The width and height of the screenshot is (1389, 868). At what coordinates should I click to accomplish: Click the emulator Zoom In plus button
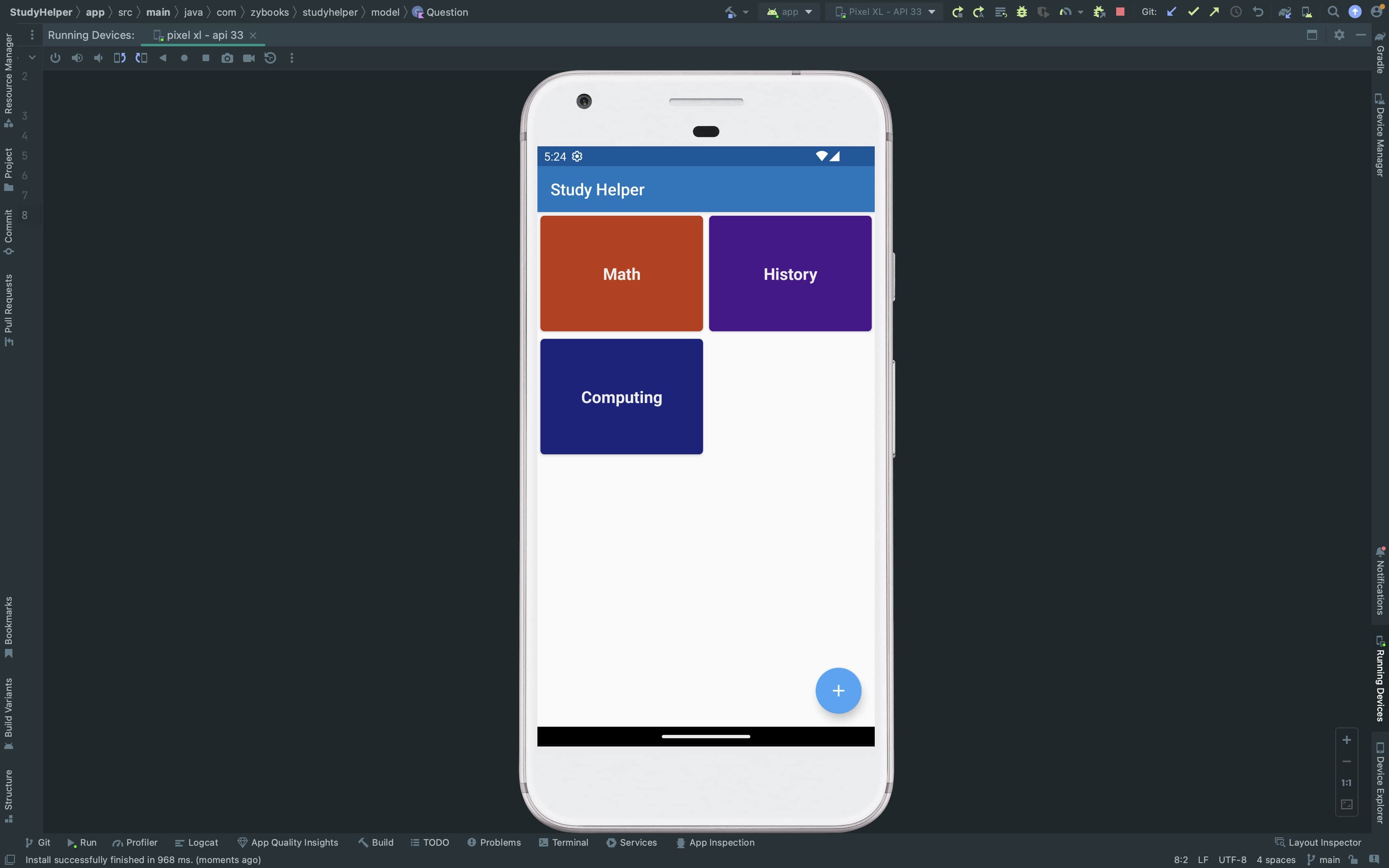(x=1346, y=740)
